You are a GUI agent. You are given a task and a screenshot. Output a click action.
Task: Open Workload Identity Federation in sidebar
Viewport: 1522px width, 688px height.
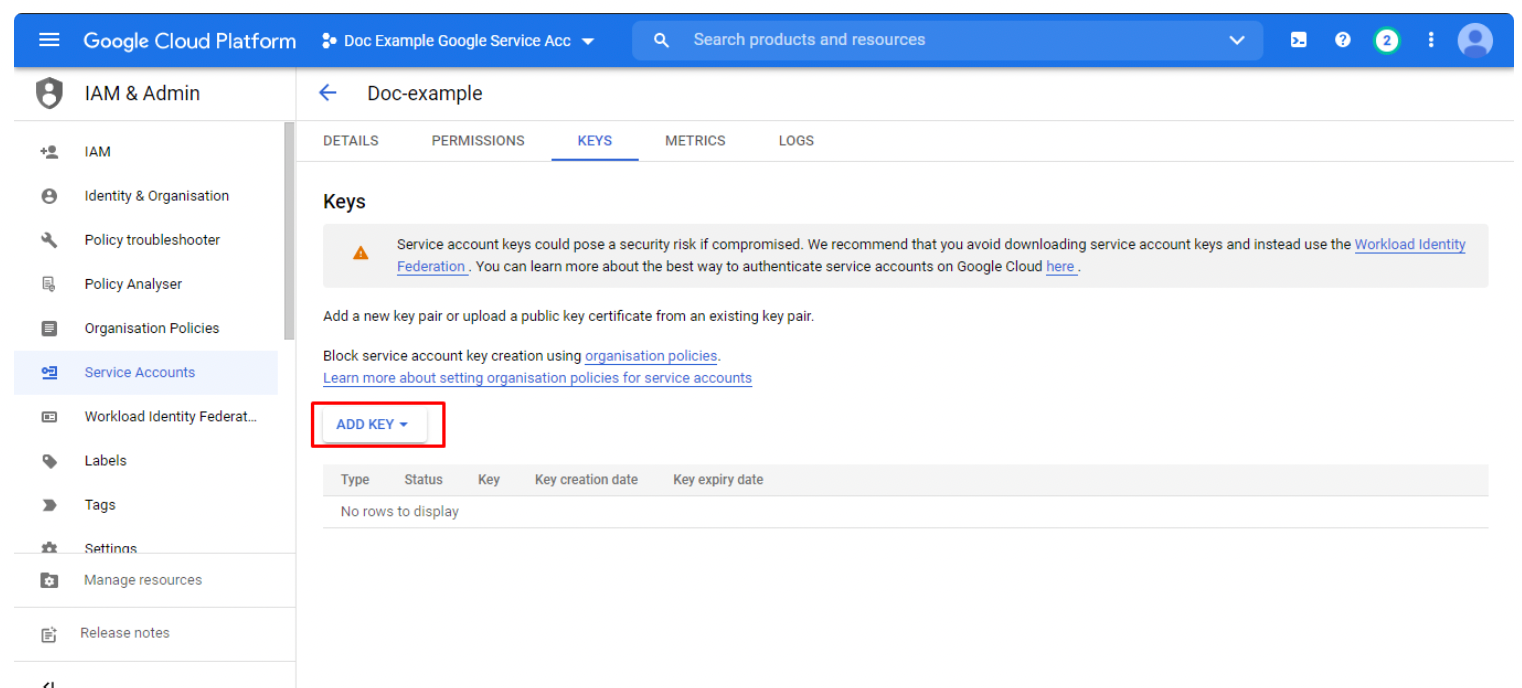pyautogui.click(x=146, y=417)
